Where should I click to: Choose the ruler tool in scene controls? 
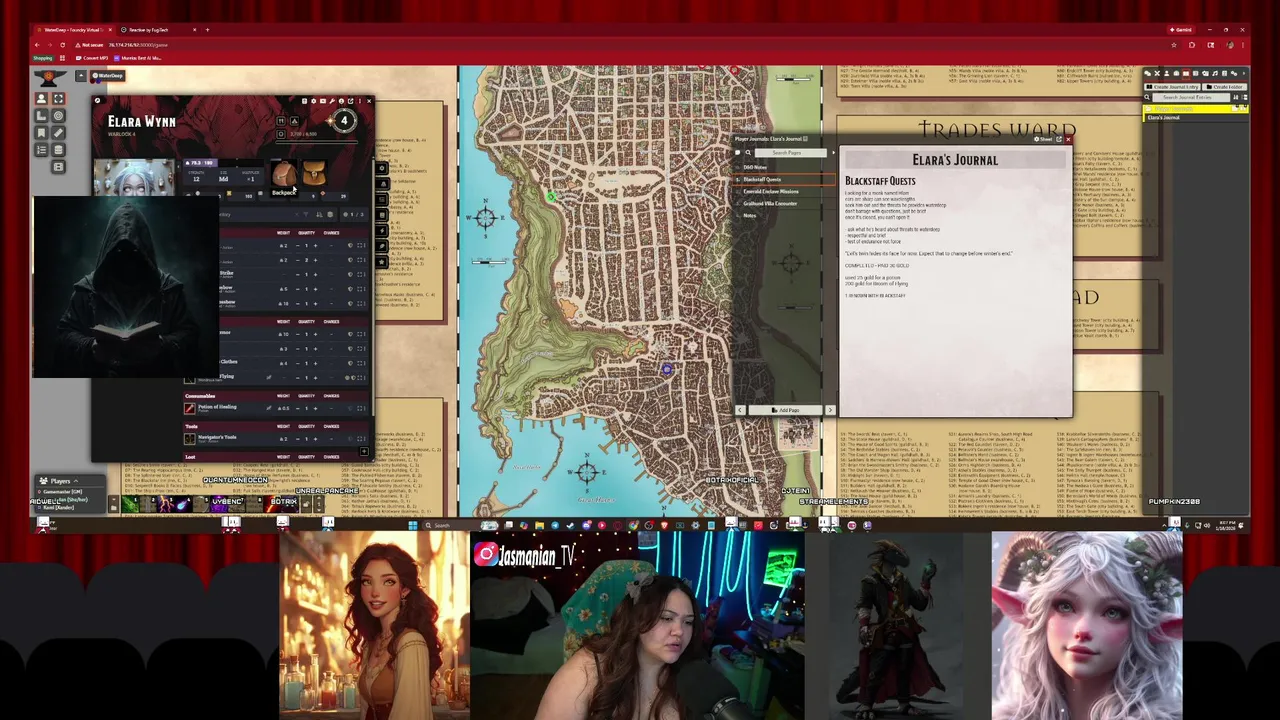(58, 133)
